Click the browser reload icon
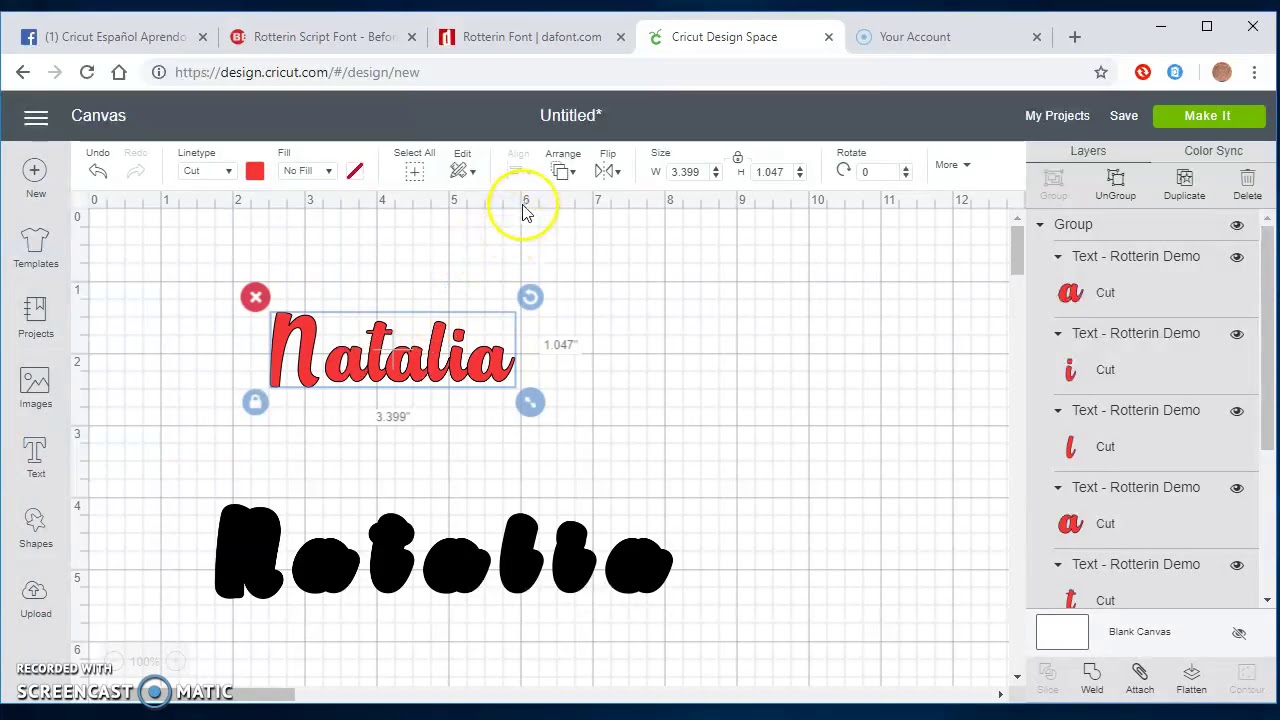Screen dimensions: 1280x720 click(87, 72)
